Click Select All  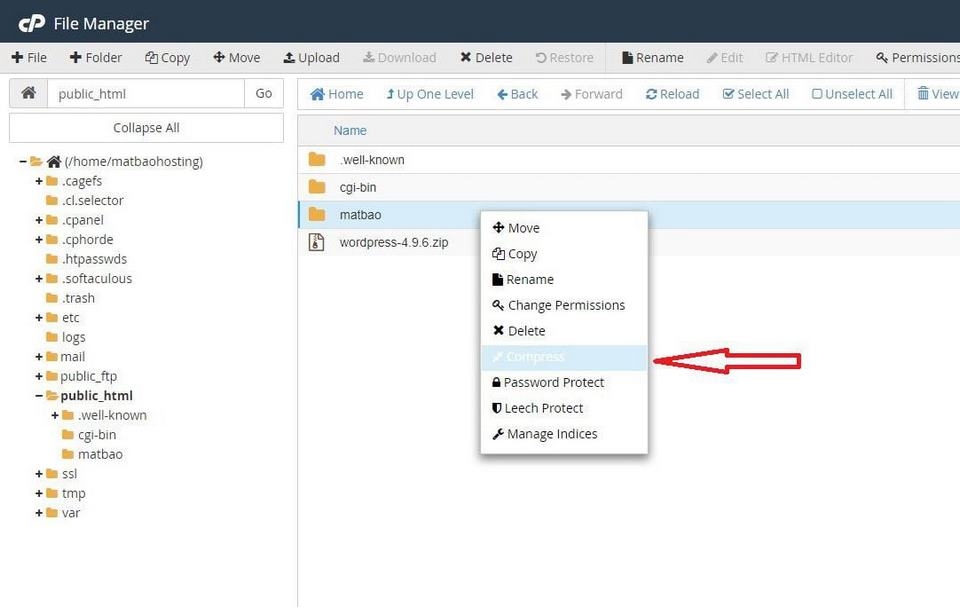click(x=756, y=94)
